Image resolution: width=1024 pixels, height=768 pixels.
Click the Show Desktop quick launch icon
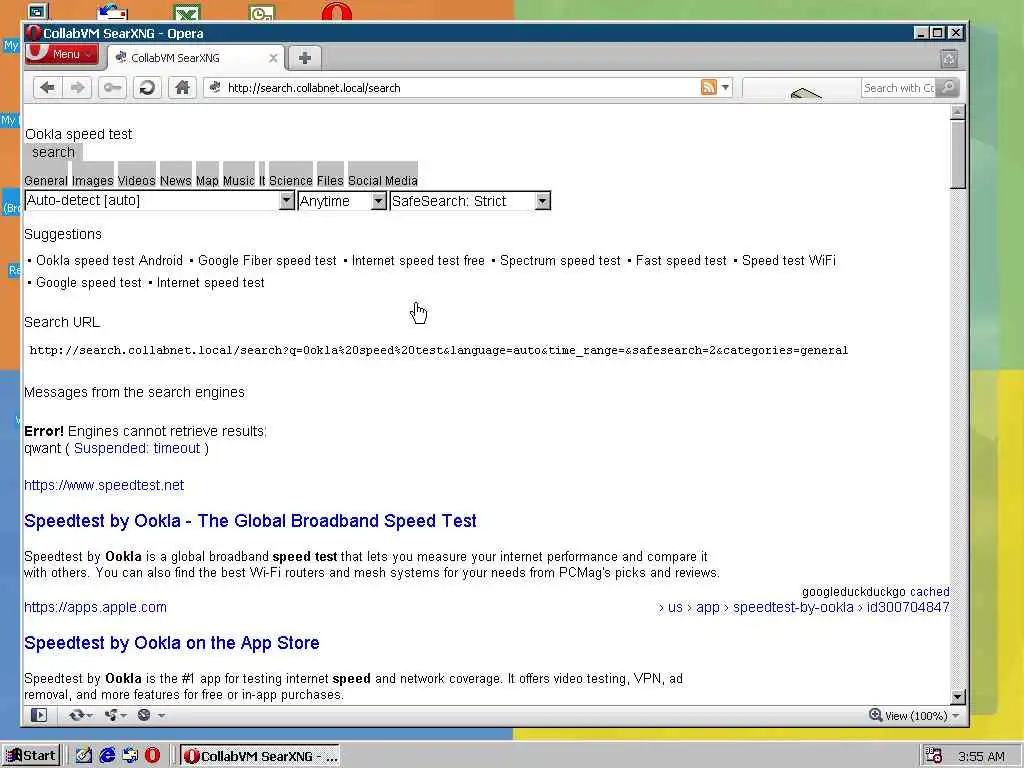point(84,756)
